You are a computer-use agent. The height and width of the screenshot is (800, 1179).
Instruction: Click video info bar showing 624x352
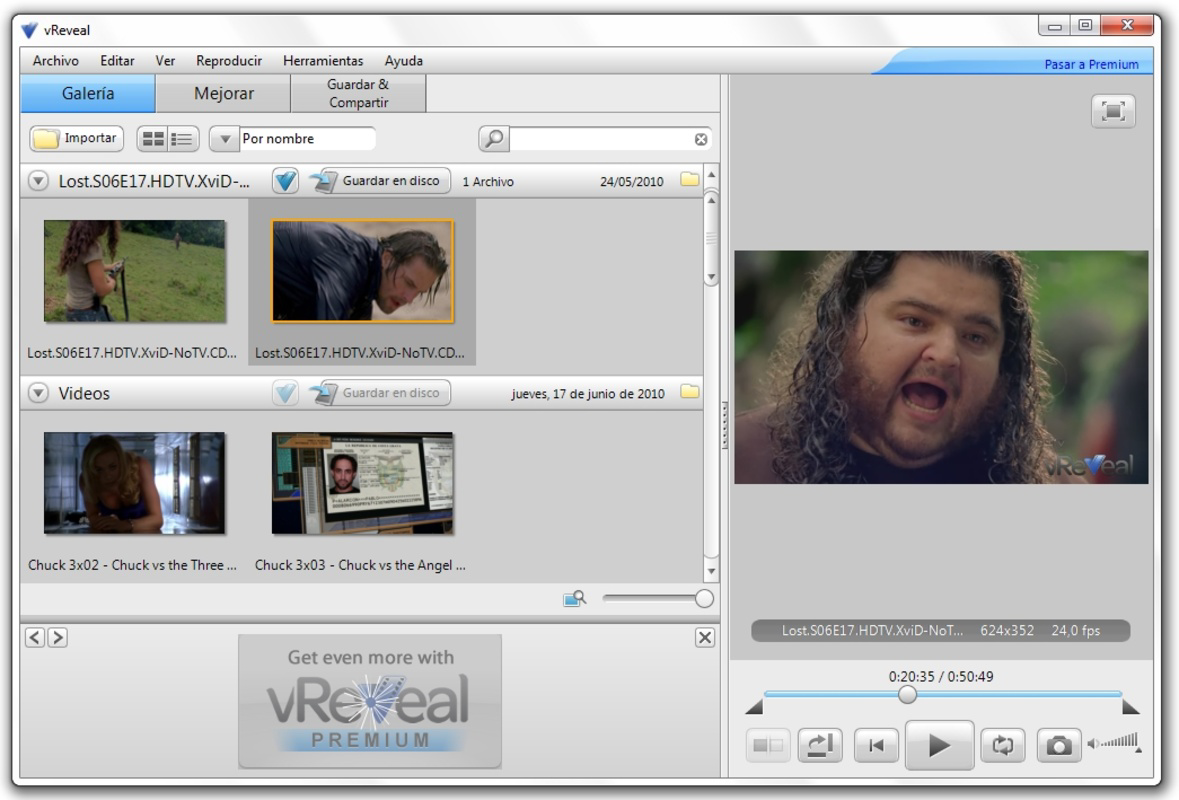[x=941, y=631]
